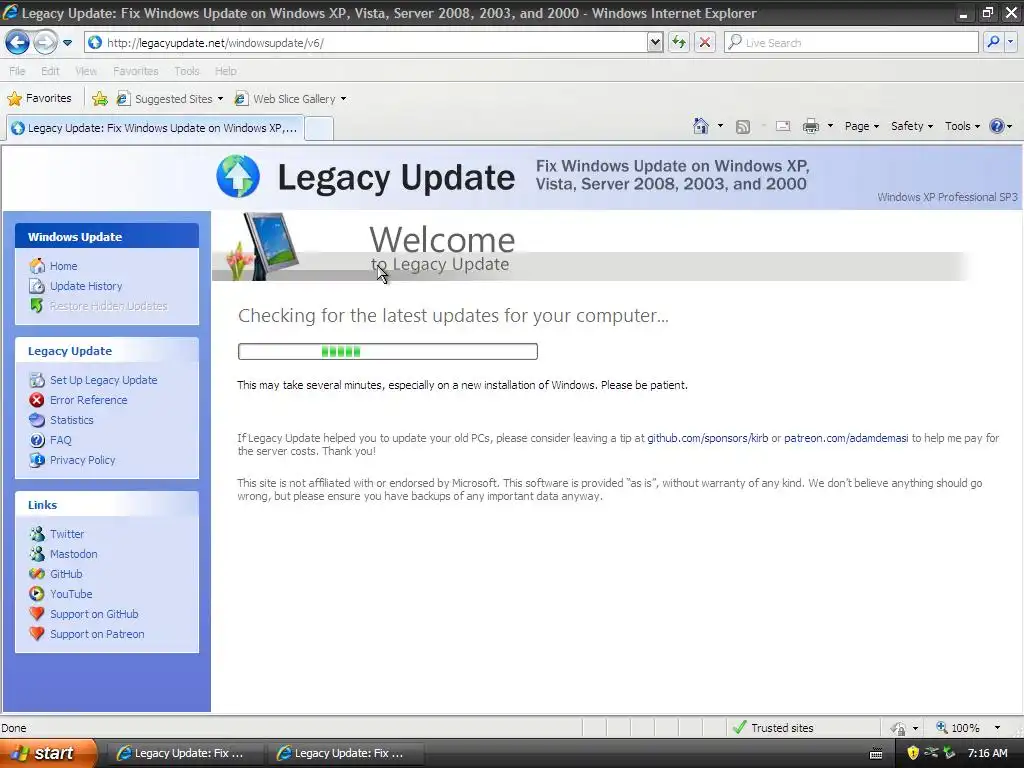Screen dimensions: 1024x768
Task: Click the Statistics sidebar icon
Action: (x=37, y=420)
